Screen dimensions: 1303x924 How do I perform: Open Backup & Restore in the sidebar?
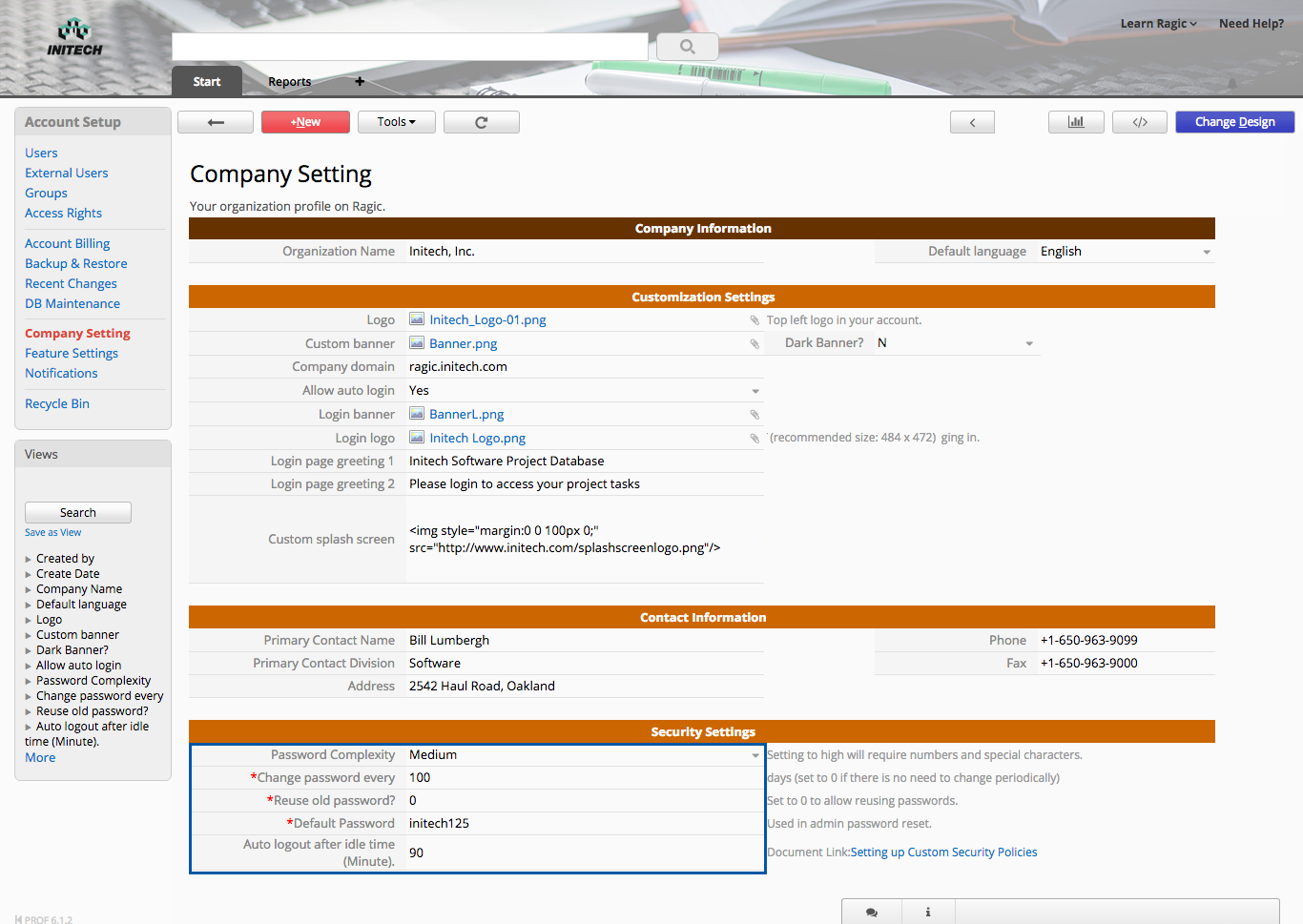pos(76,263)
